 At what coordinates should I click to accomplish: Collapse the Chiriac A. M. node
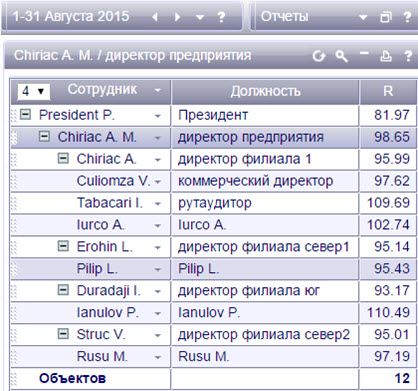click(44, 137)
